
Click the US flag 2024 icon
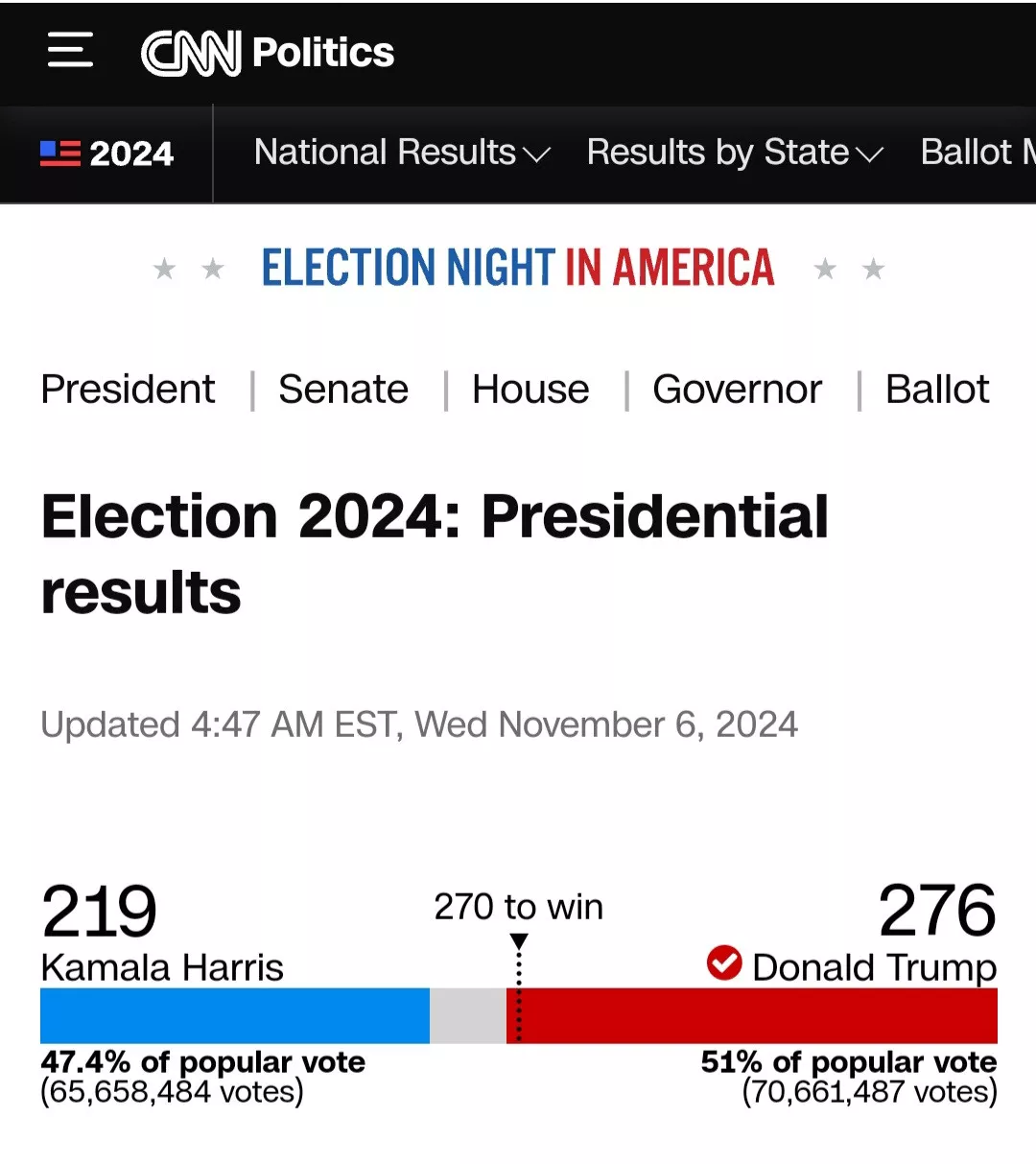[60, 154]
